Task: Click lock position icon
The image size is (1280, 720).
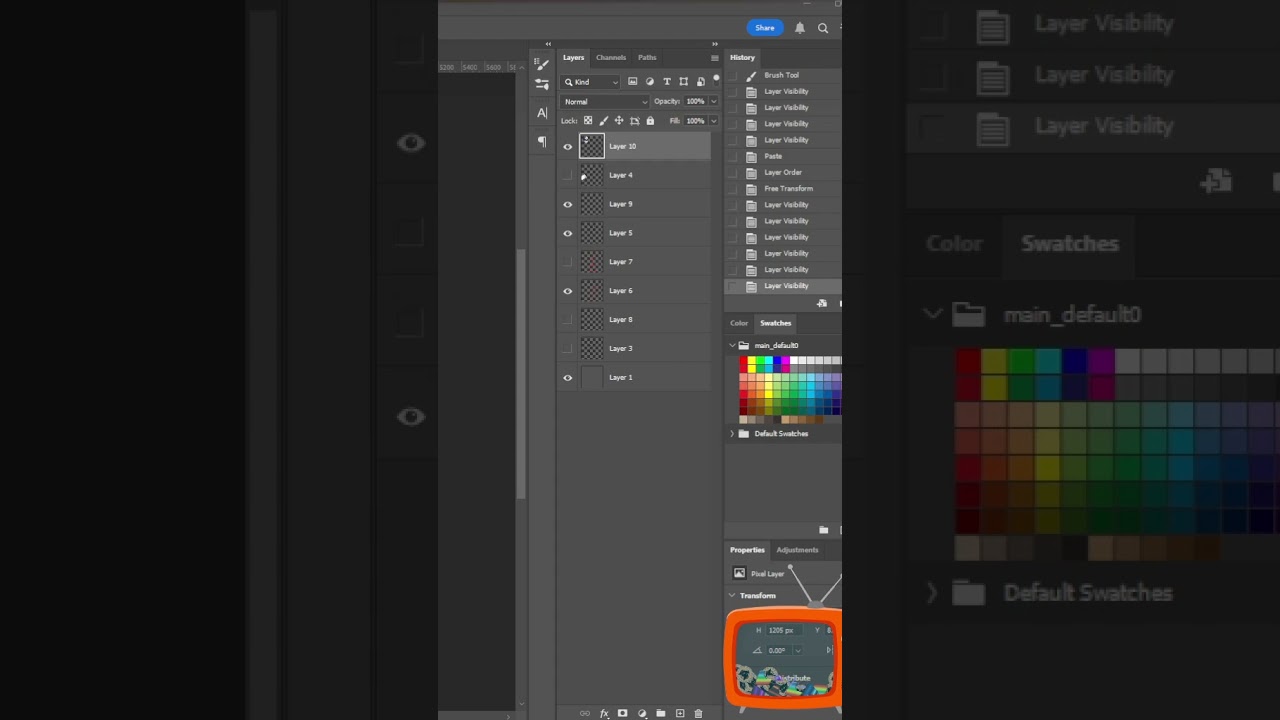Action: coord(619,121)
